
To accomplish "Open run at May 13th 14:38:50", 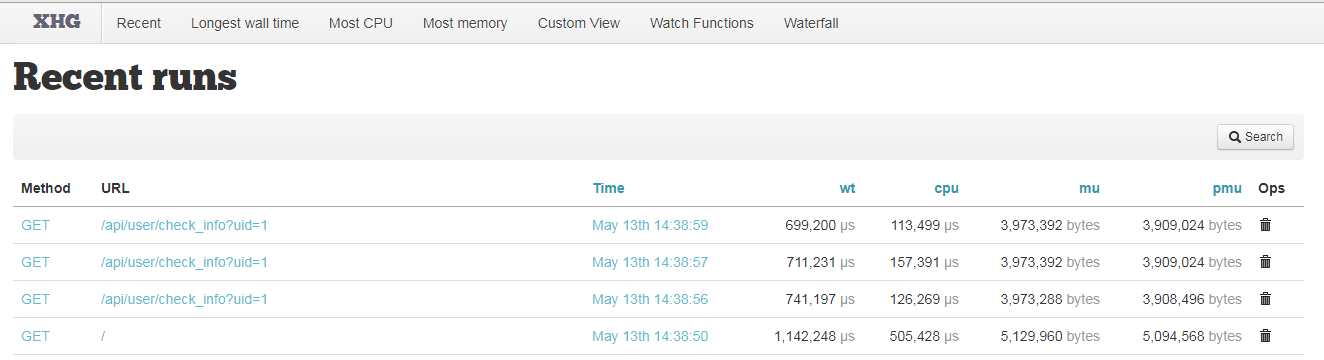I will [x=650, y=336].
